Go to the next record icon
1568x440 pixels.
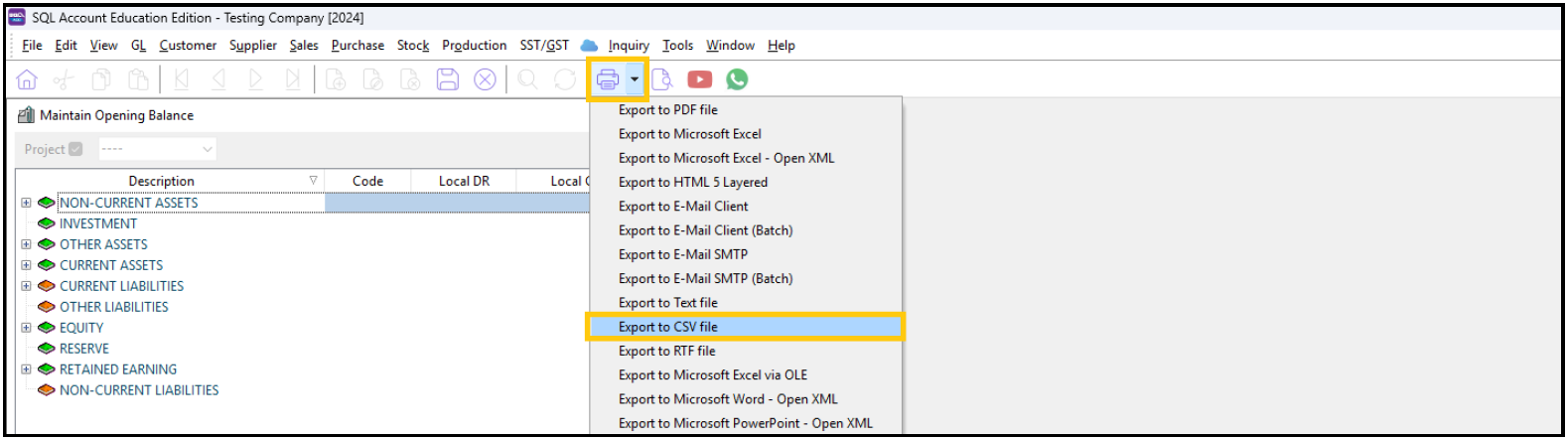pyautogui.click(x=255, y=79)
